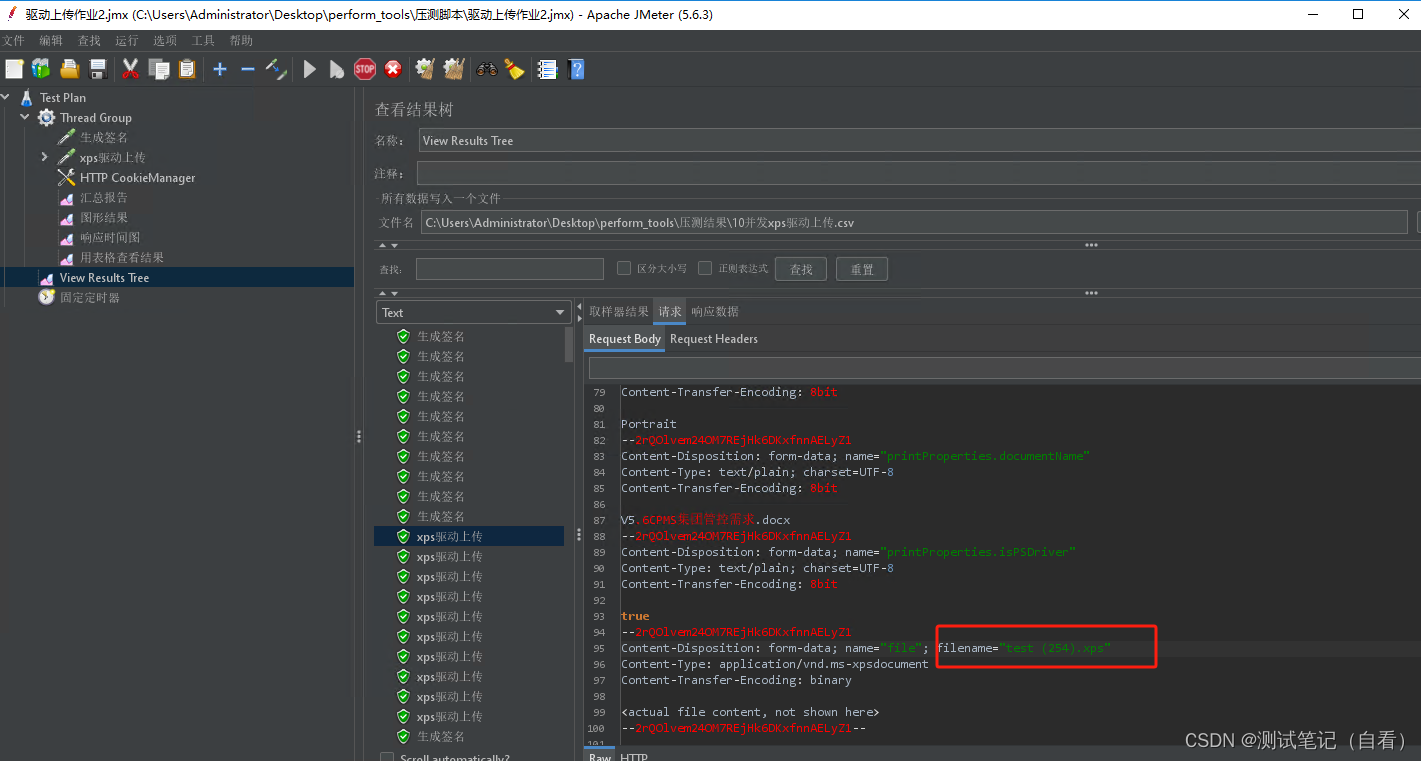The image size is (1421, 761).
Task: Toggle the 正则表达式 checkbox
Action: [x=705, y=268]
